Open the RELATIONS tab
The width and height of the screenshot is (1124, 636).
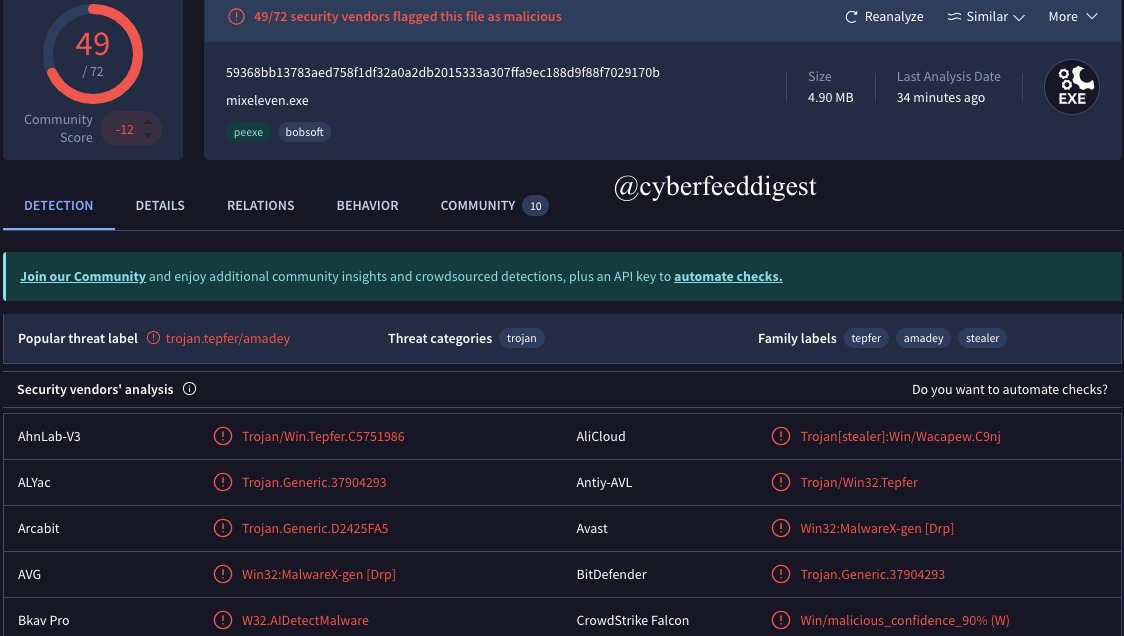coord(260,206)
